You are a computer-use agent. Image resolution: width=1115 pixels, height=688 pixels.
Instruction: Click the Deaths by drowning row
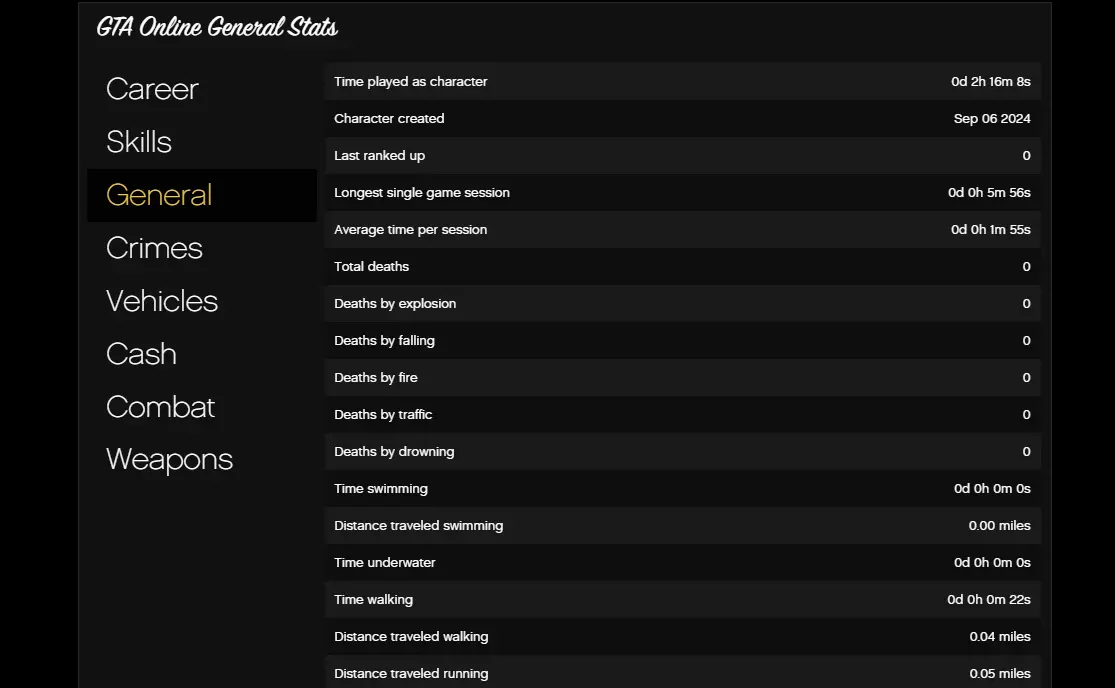[x=682, y=452]
